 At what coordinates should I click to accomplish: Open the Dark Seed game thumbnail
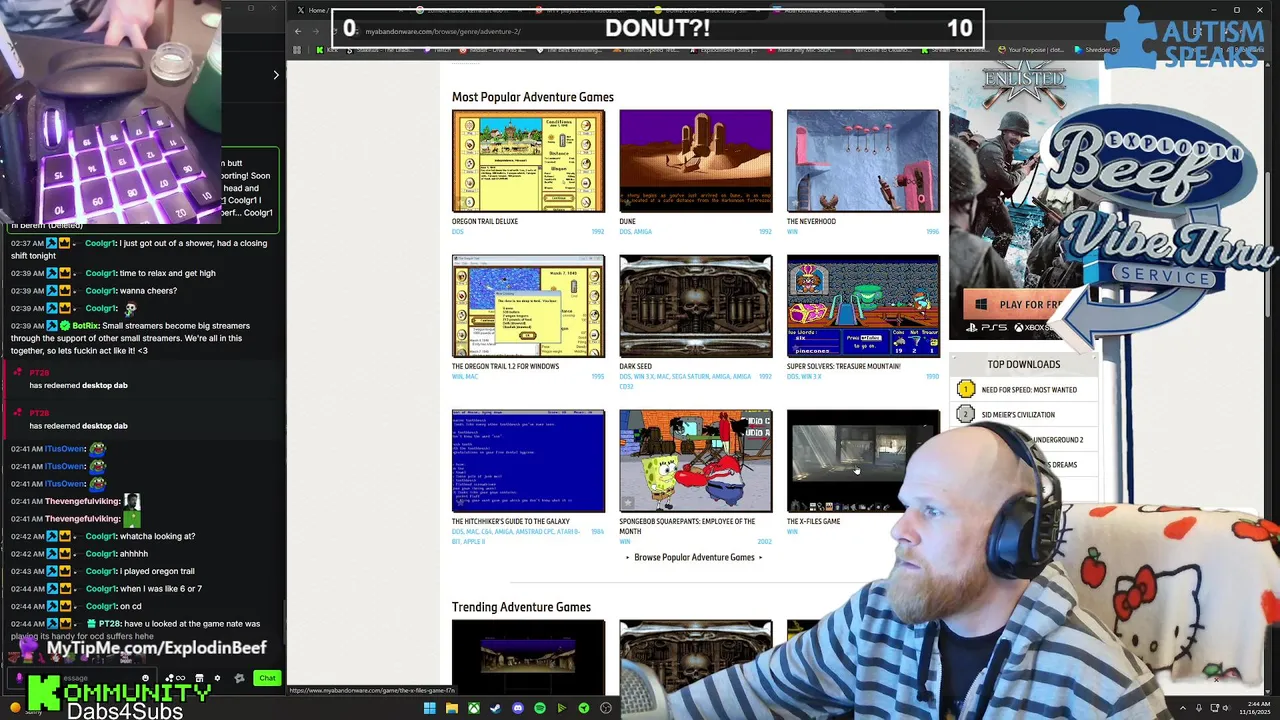695,306
